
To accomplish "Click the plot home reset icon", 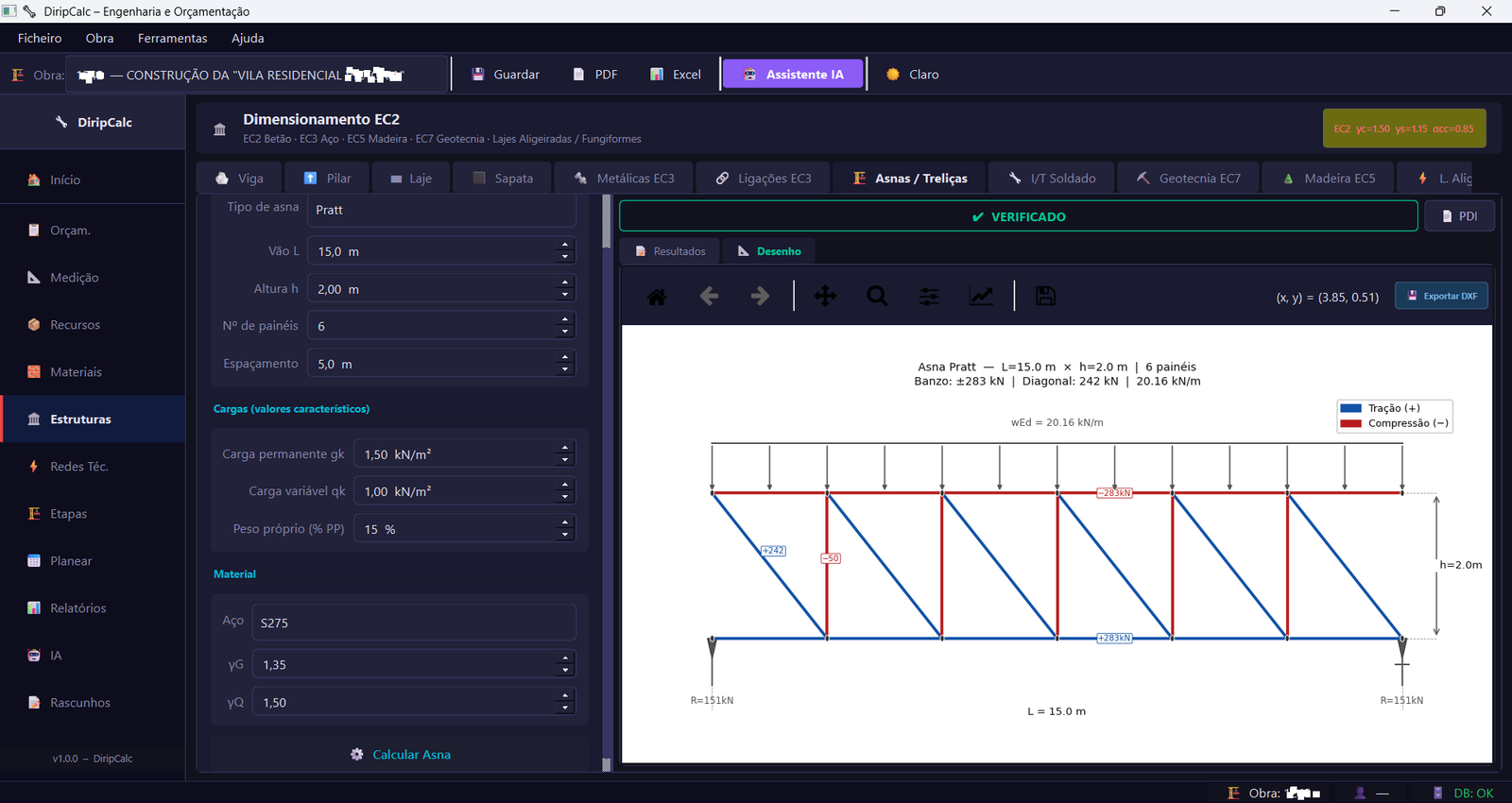I will [657, 297].
